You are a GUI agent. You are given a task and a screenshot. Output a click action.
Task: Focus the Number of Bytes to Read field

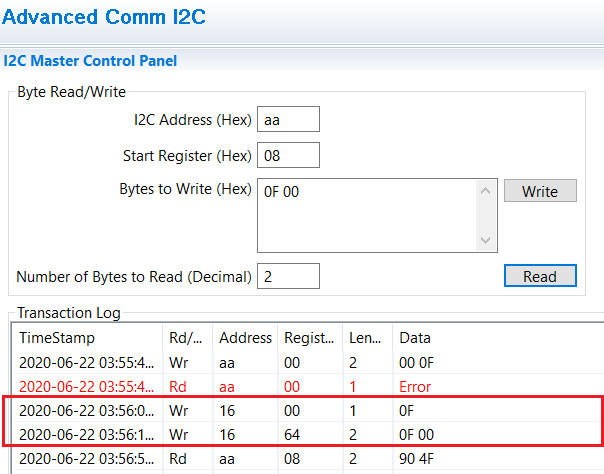[288, 276]
